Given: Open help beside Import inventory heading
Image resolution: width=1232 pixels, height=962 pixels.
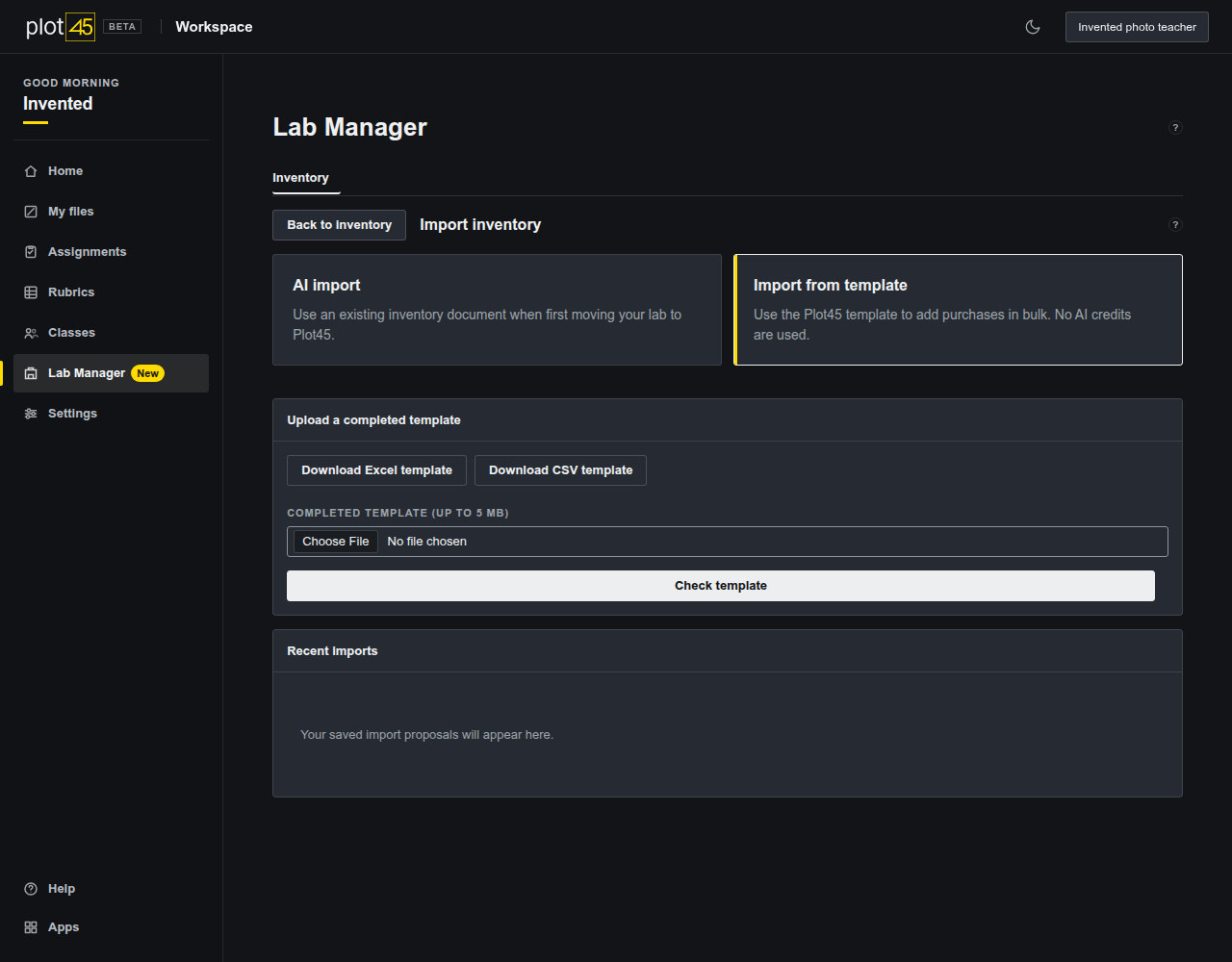Looking at the screenshot, I should coord(1175,225).
